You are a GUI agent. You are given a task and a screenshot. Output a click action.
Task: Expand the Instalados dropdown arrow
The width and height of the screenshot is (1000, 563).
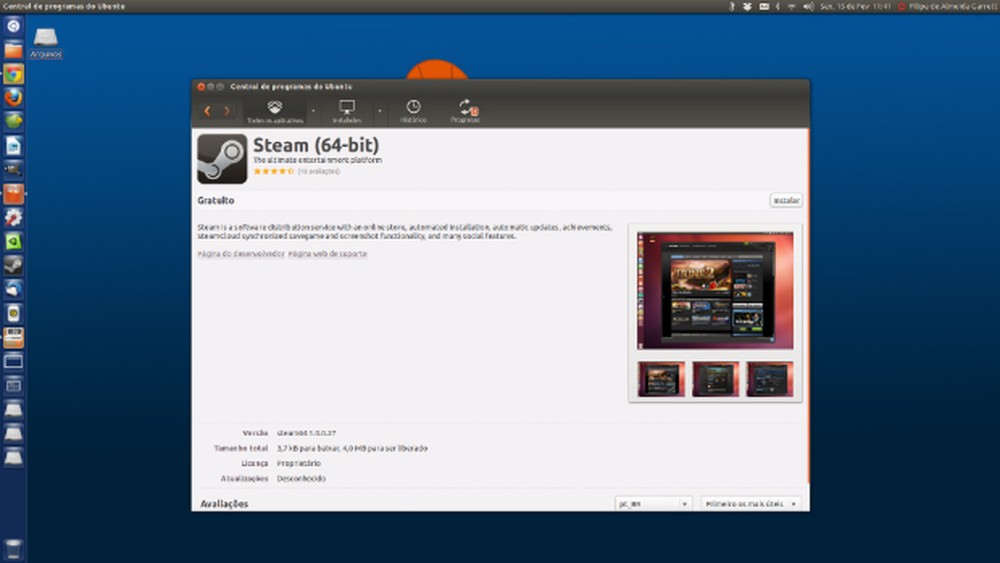coord(379,111)
